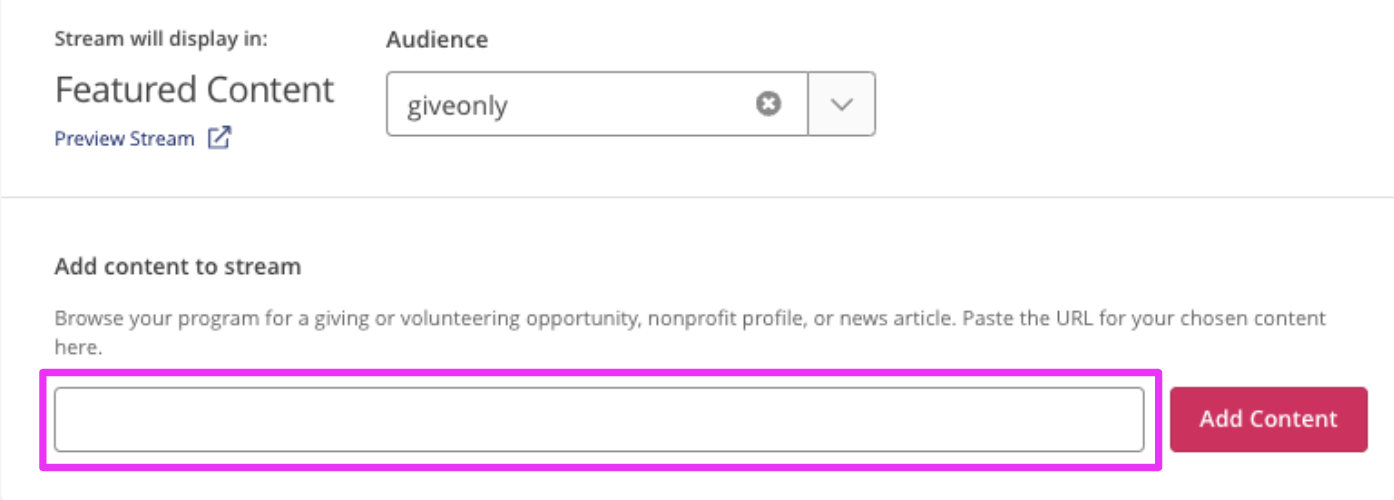Click the external-link icon beside Preview Stream
The height and width of the screenshot is (500, 1394).
point(219,138)
